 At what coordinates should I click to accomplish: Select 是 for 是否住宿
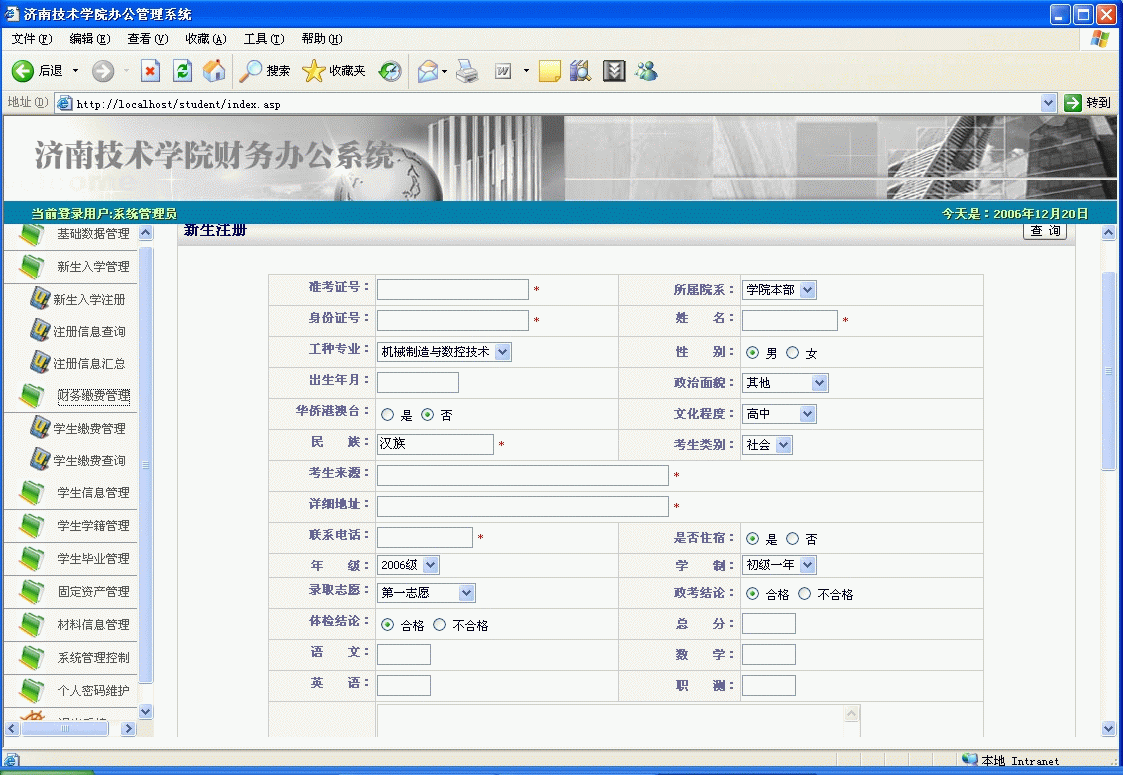click(752, 539)
